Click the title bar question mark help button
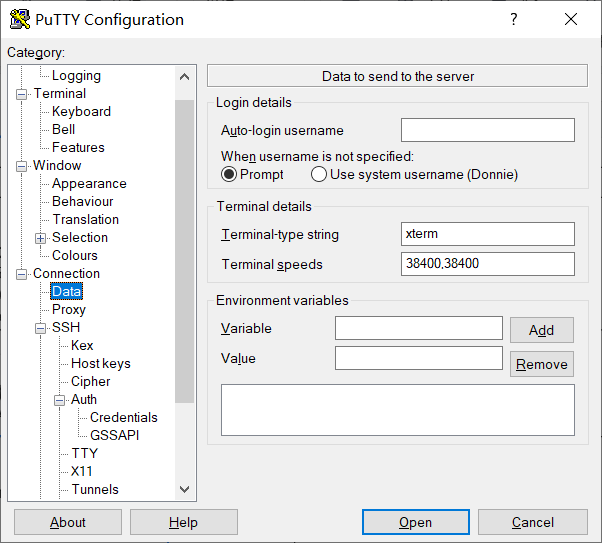This screenshot has height=543, width=602. (x=514, y=19)
